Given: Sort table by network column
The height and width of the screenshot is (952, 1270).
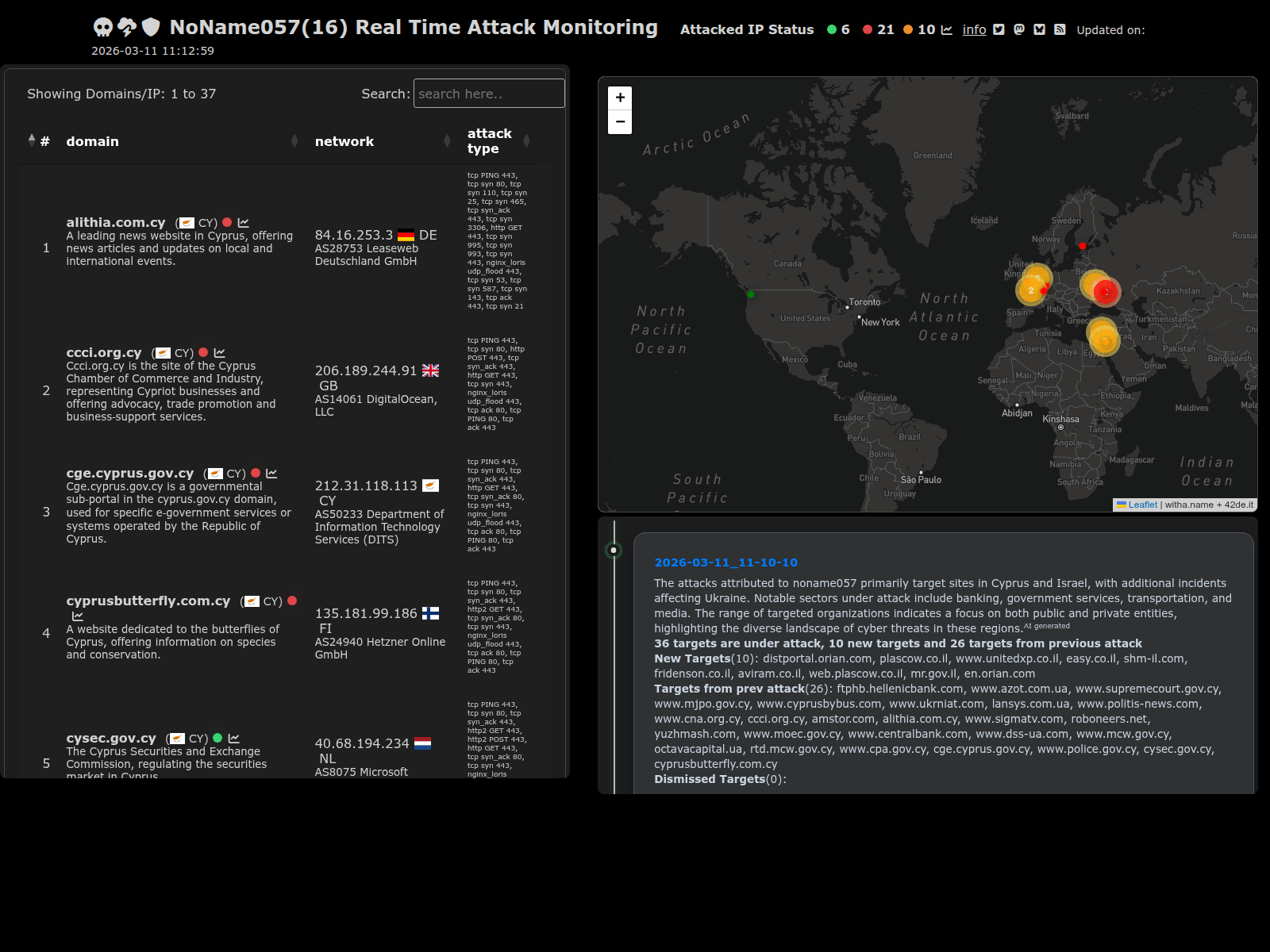Looking at the screenshot, I should point(344,141).
